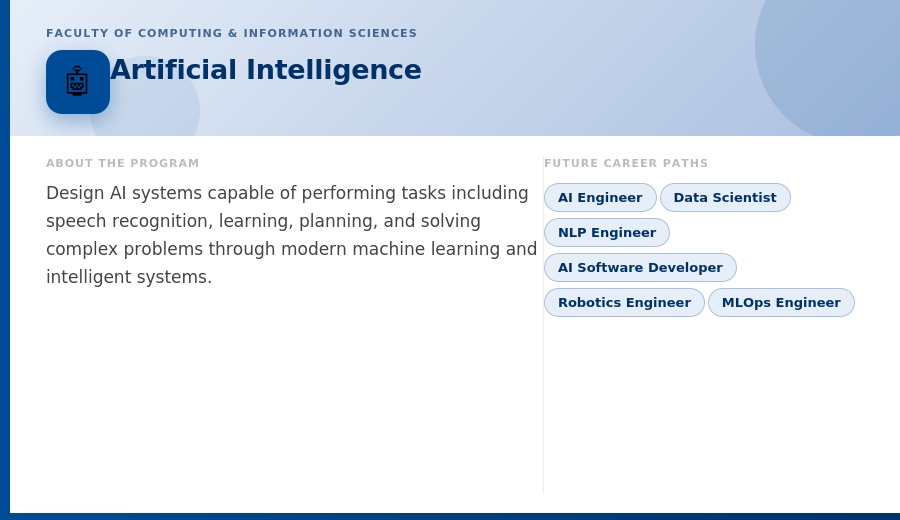Image resolution: width=900 pixels, height=520 pixels.
Task: Click the dark blue bar along the bottom
Action: [x=450, y=517]
